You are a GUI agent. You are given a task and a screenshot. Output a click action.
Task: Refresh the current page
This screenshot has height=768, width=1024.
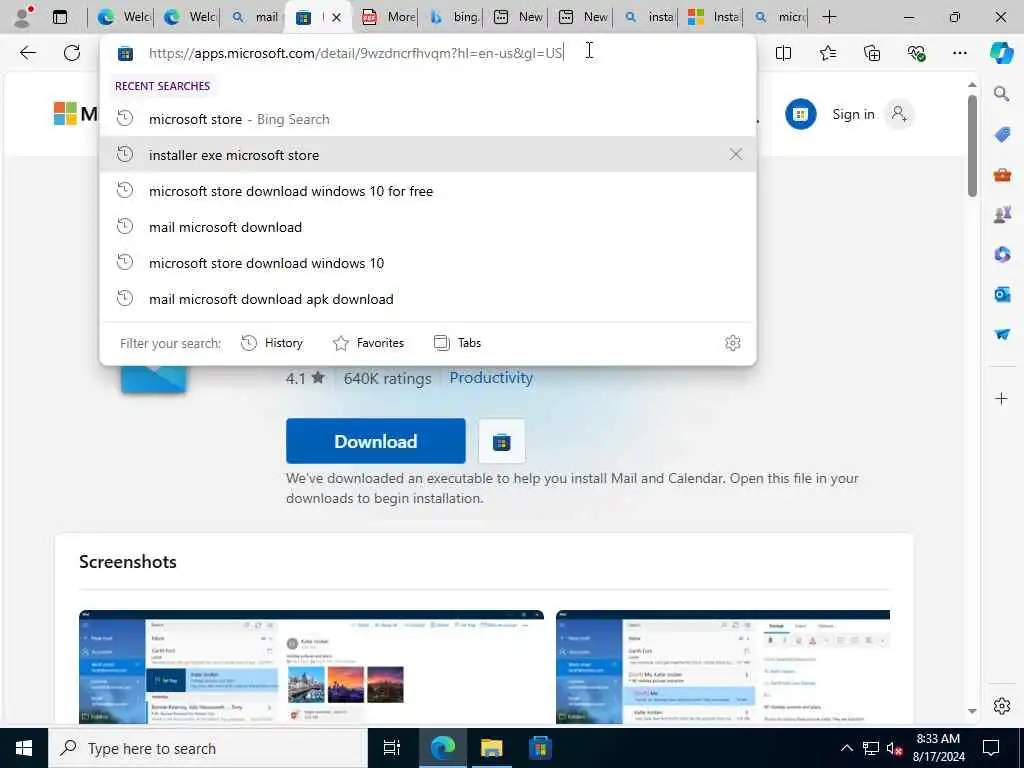click(x=72, y=53)
